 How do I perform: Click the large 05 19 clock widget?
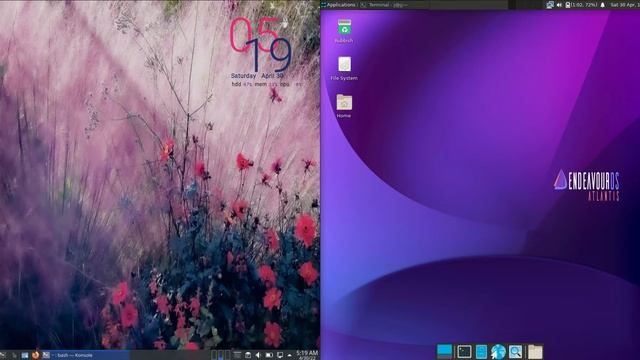(261, 44)
